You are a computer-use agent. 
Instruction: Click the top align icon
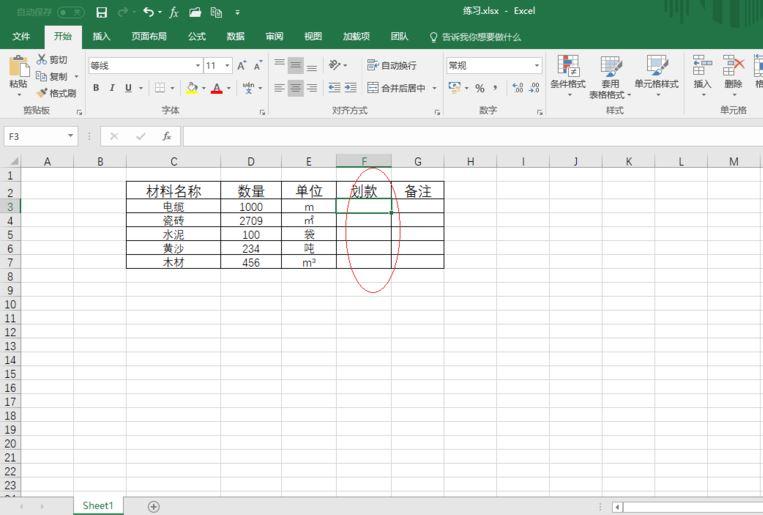pyautogui.click(x=279, y=65)
